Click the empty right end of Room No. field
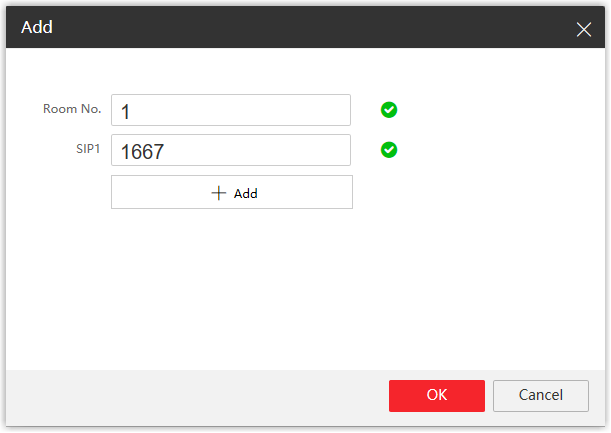Image resolution: width=611 pixels, height=433 pixels. tap(320, 110)
